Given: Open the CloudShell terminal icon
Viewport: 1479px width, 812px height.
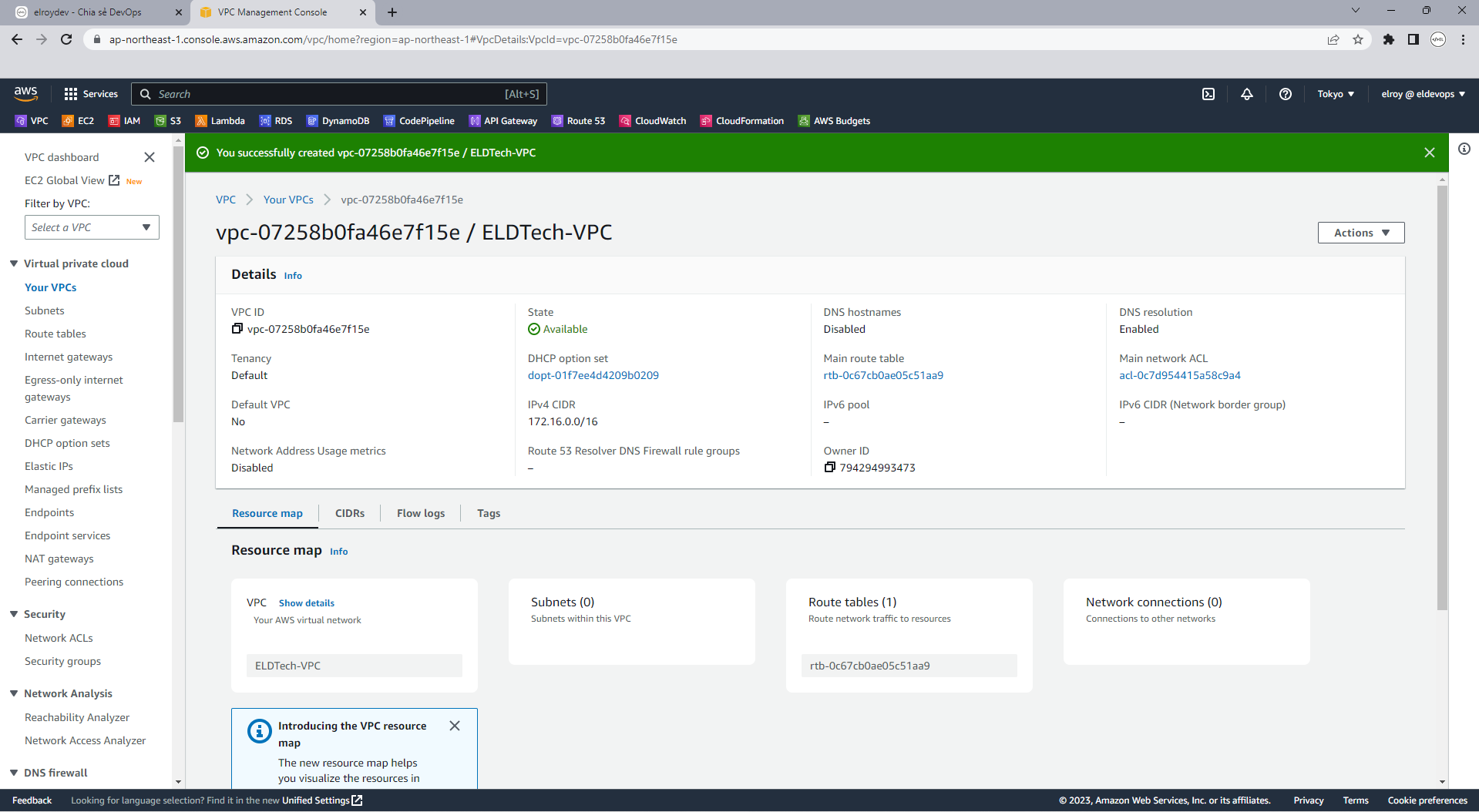Looking at the screenshot, I should 1208,94.
